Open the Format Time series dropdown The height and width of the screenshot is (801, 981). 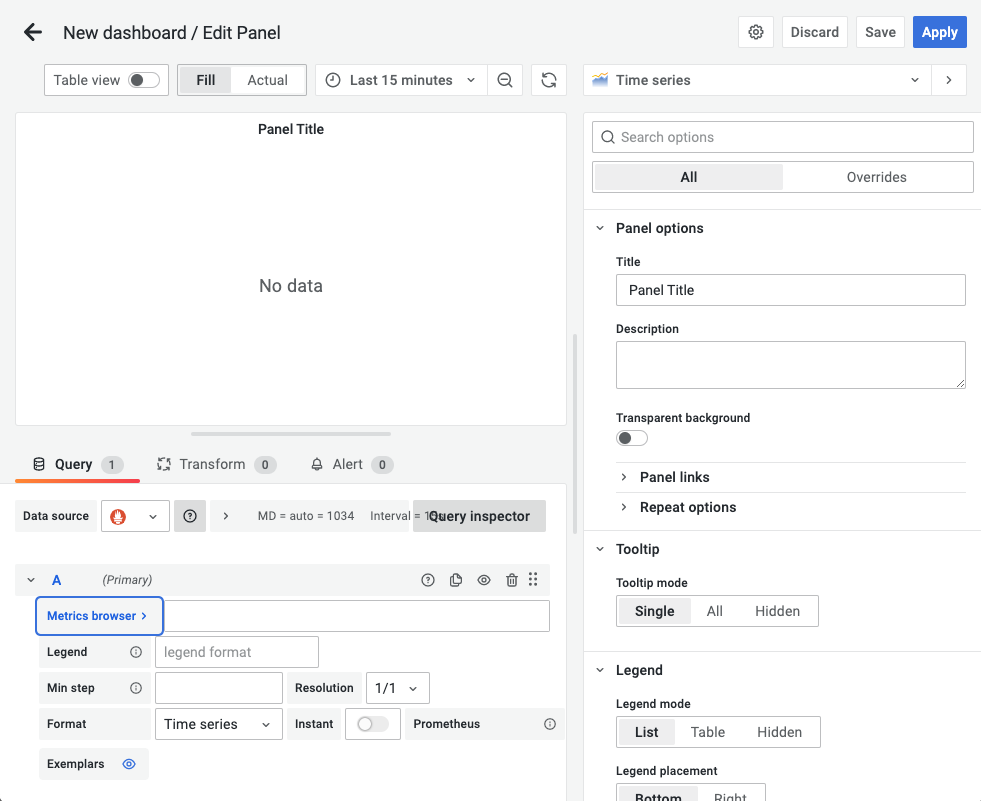point(218,724)
